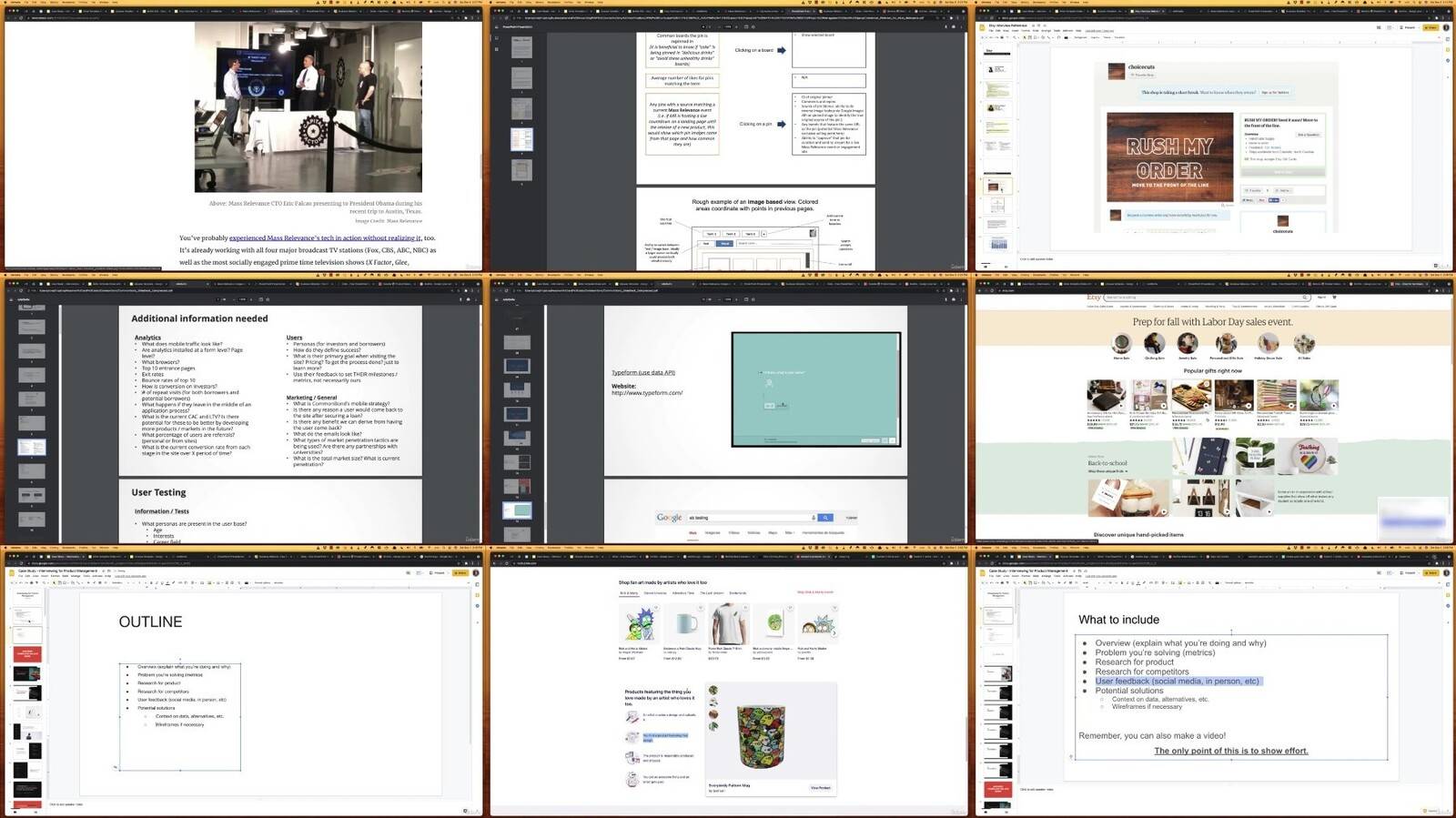This screenshot has width=1456, height=818.
Task: Open the Clothing Sale circle on Etsy homepage
Action: tap(1155, 343)
